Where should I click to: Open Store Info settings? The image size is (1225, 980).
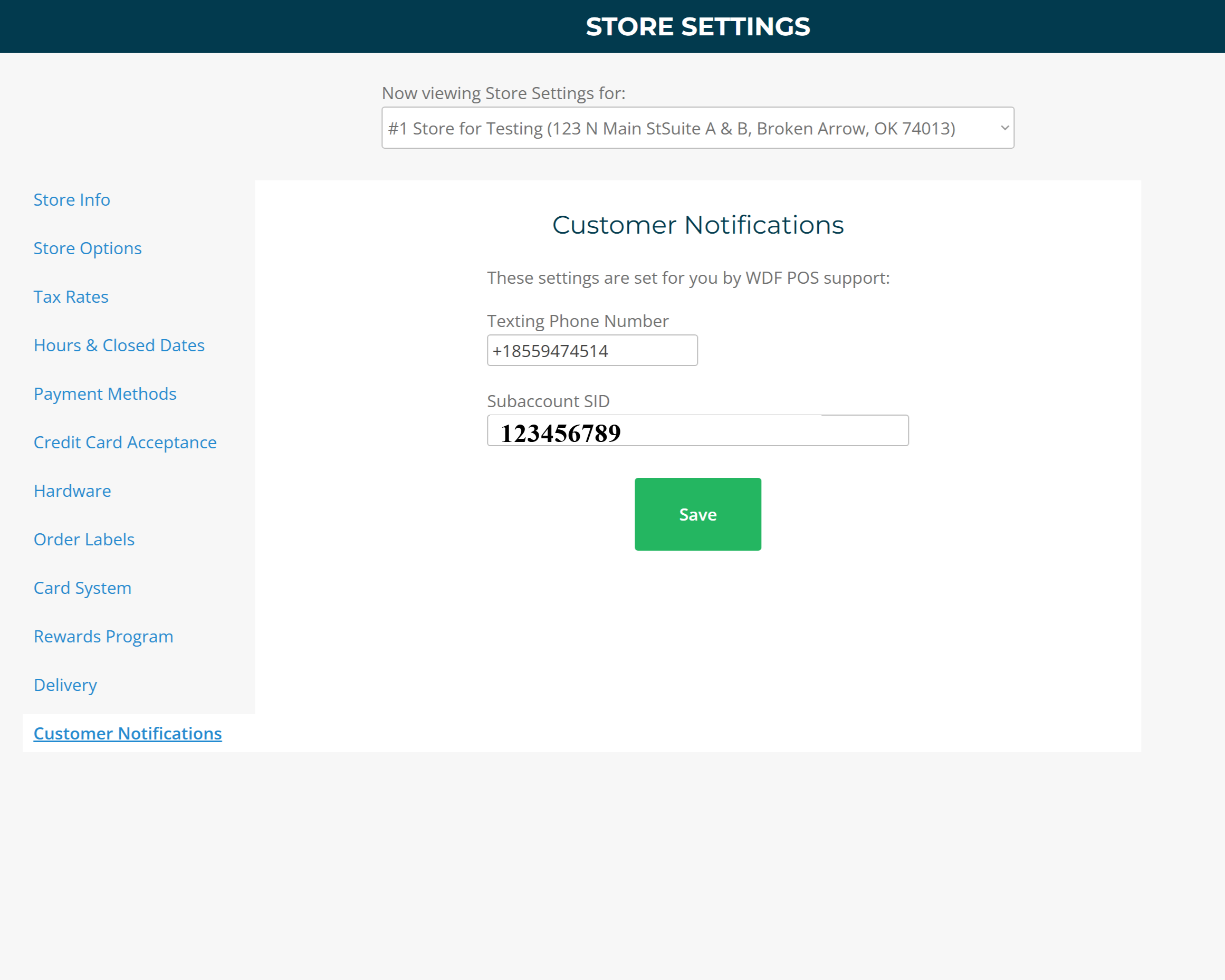tap(72, 200)
